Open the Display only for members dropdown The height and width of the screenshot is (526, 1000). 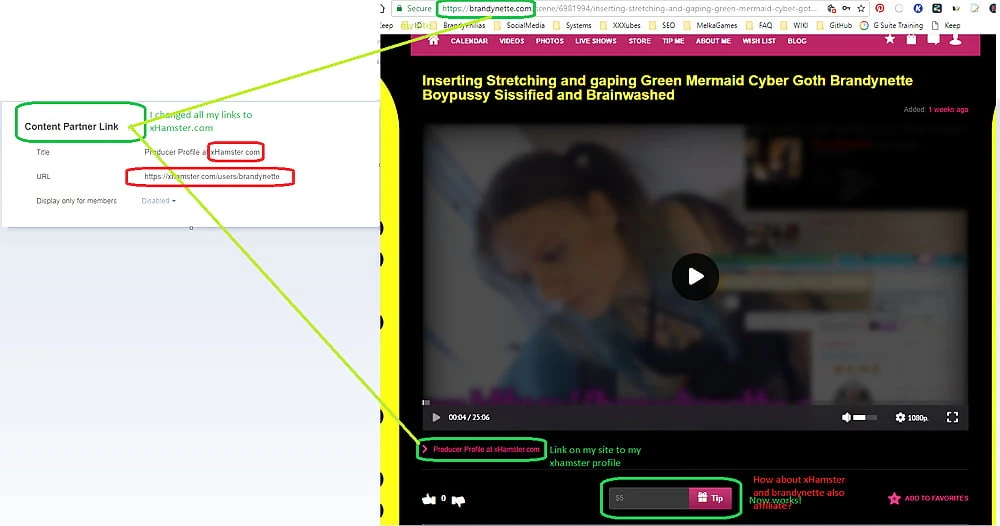158,201
